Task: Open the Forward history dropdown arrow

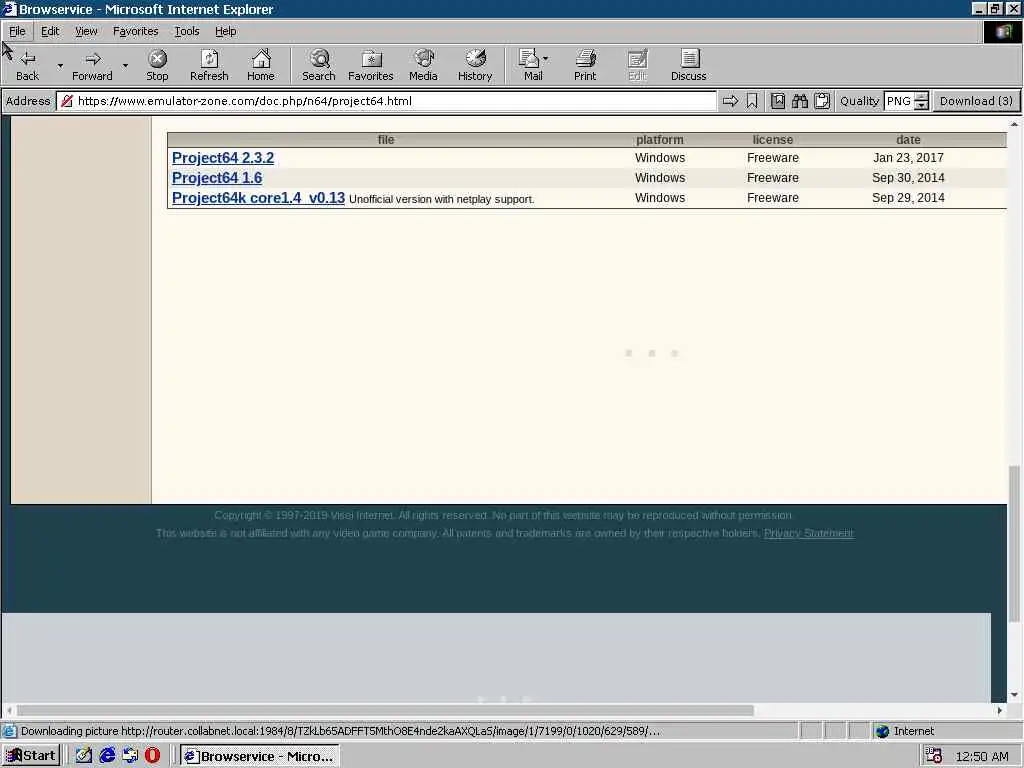Action: pyautogui.click(x=125, y=65)
